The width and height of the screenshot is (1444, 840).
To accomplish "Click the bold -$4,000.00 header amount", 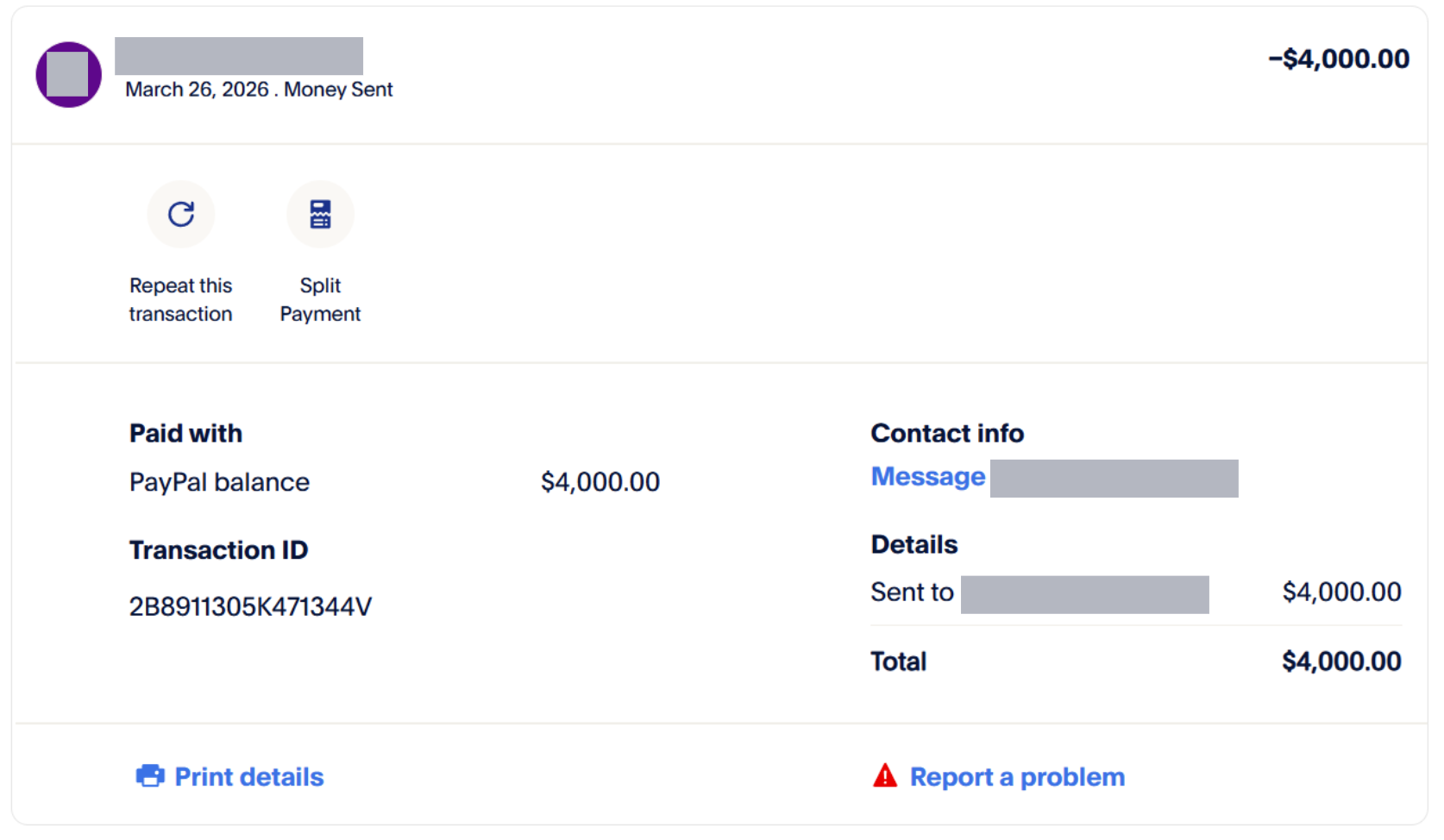I will [1338, 59].
